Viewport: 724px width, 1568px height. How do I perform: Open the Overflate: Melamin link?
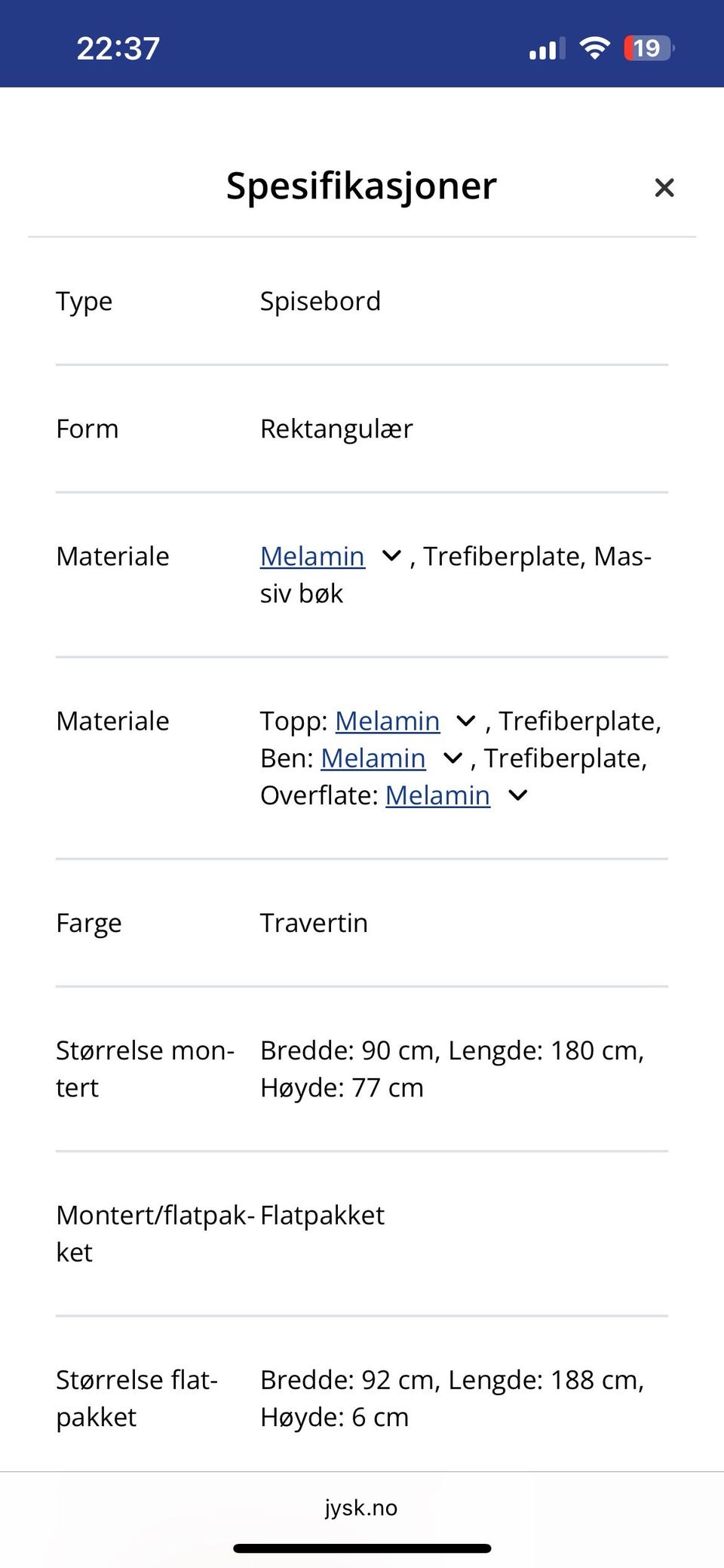437,795
